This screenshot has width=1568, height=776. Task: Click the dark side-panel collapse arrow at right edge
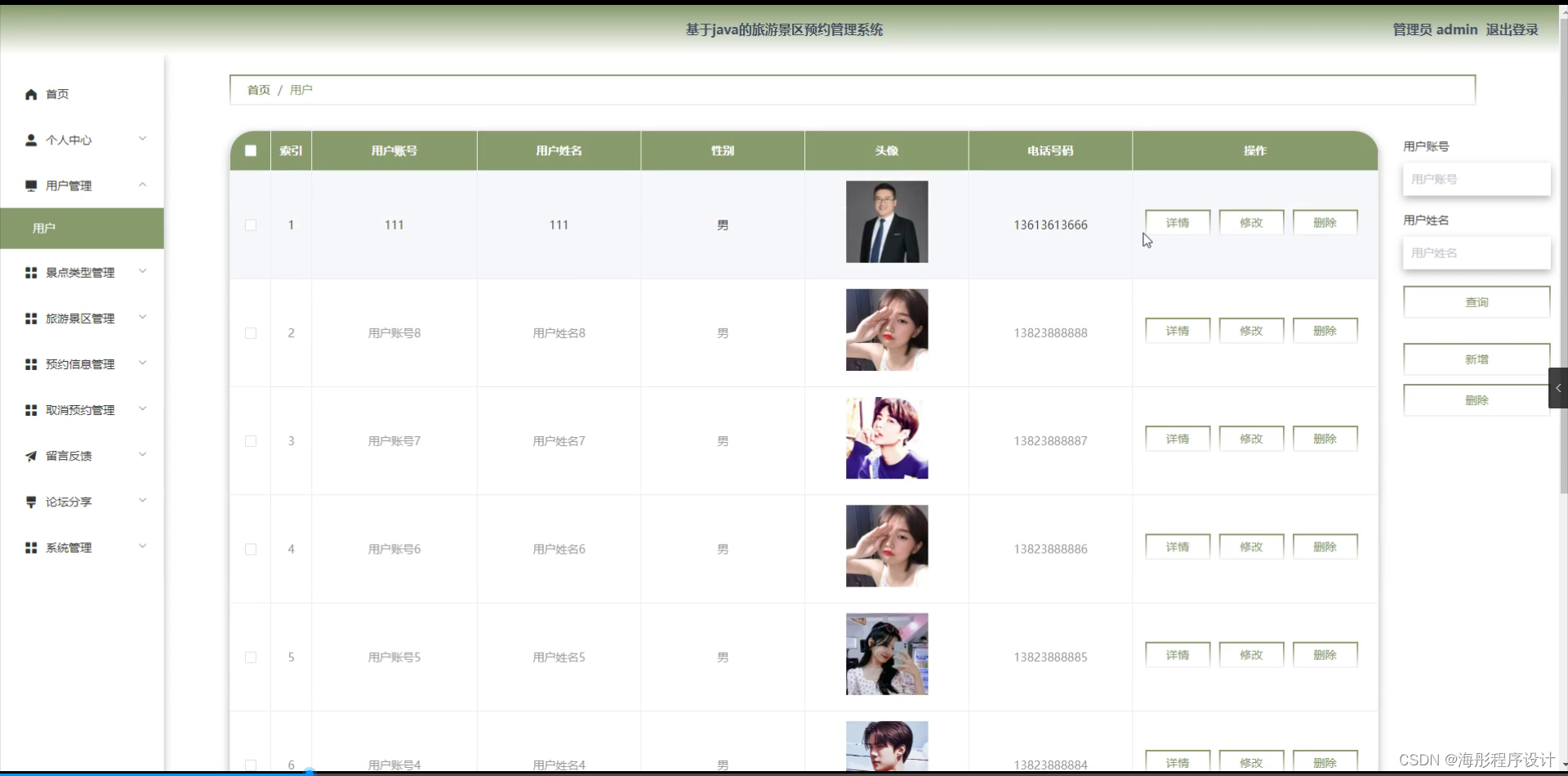[1558, 388]
